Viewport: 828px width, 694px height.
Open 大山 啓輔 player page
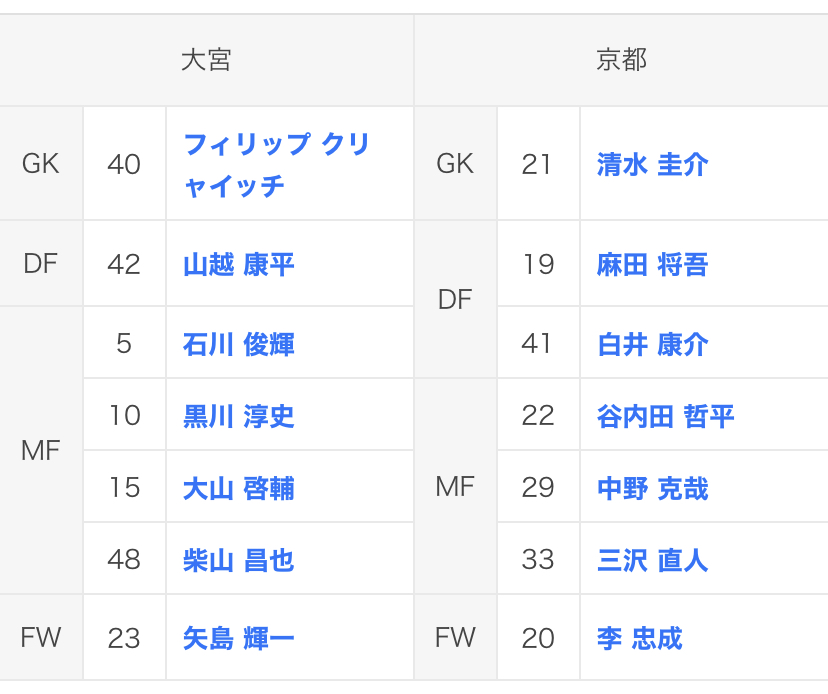[238, 488]
